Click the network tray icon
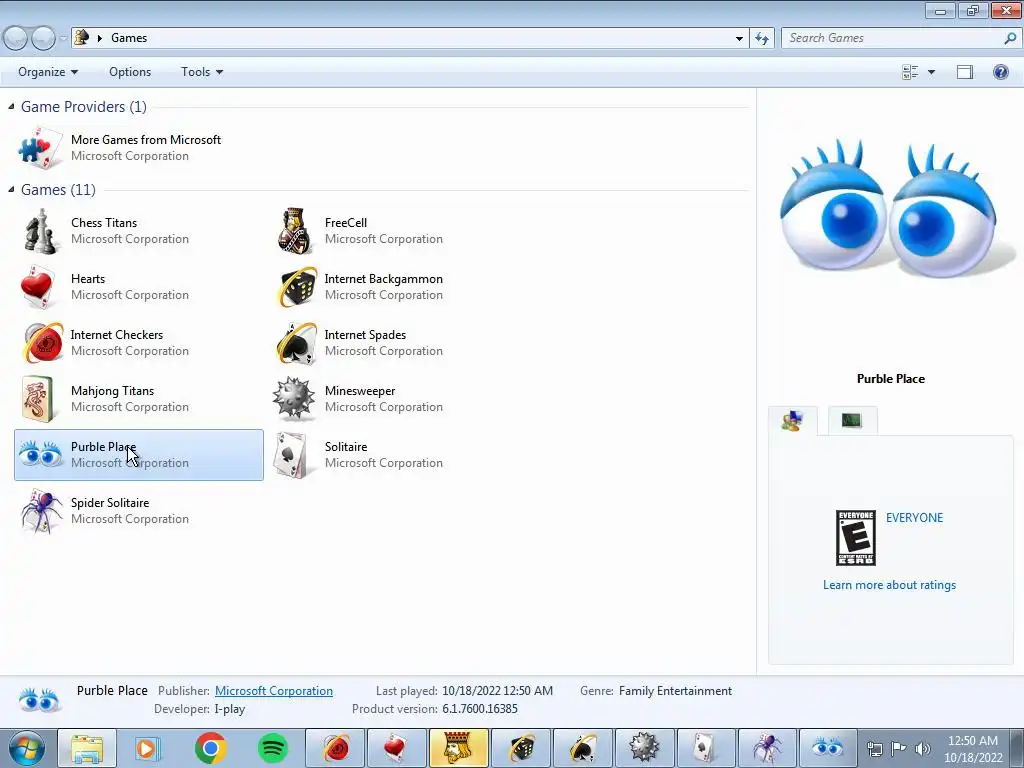Image resolution: width=1024 pixels, height=768 pixels. tap(874, 748)
